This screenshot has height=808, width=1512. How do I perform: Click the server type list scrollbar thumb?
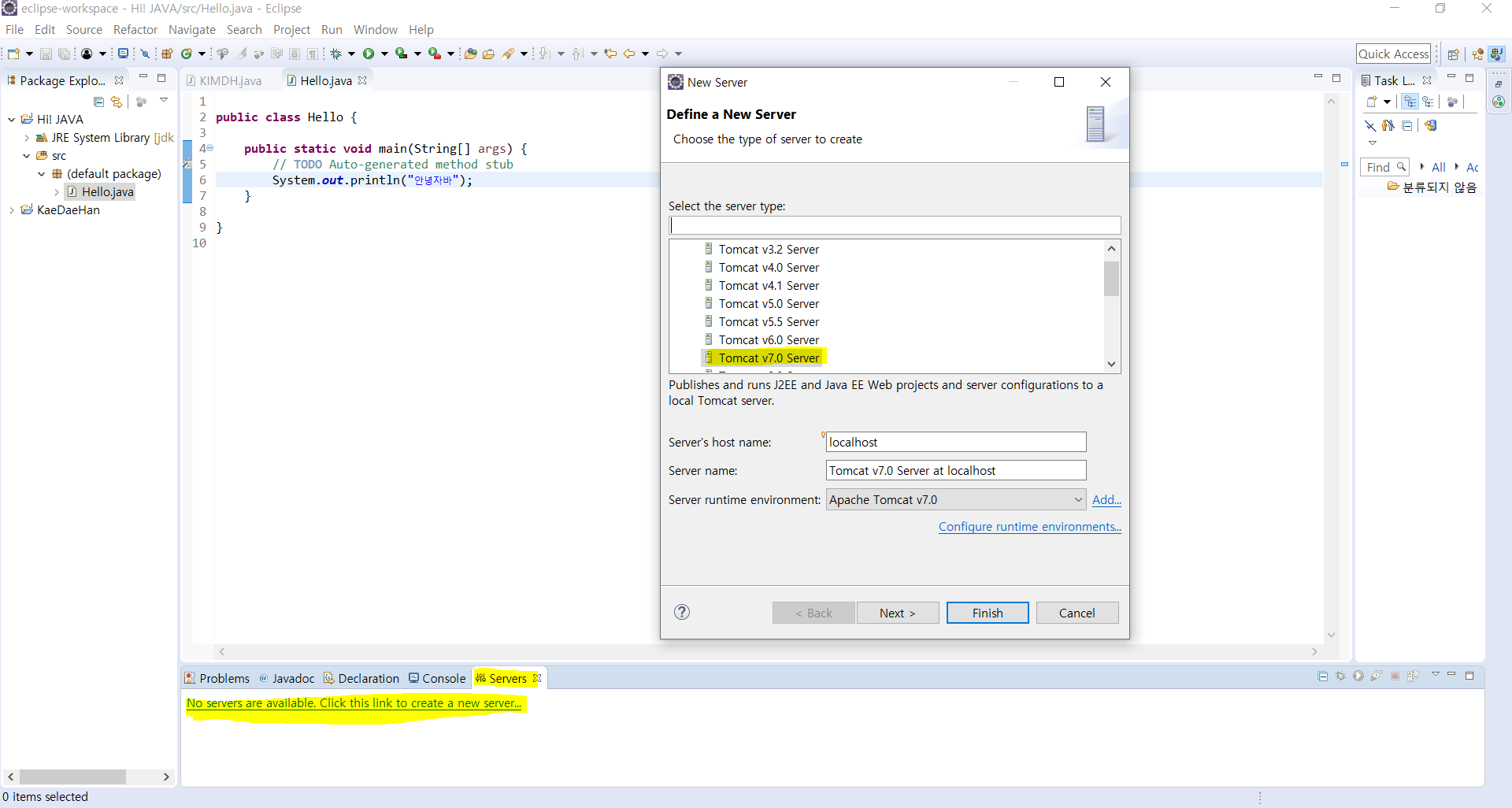(1111, 279)
